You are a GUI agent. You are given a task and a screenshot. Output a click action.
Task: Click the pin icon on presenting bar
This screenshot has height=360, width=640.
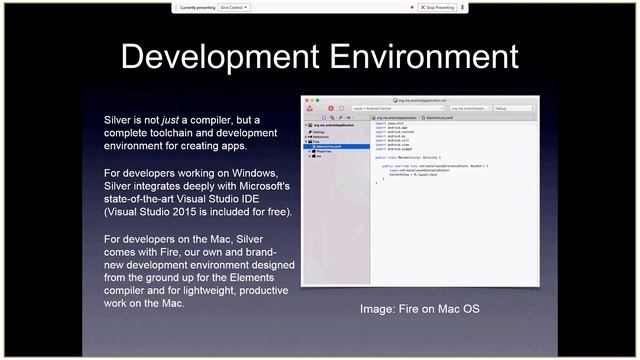pyautogui.click(x=462, y=7)
